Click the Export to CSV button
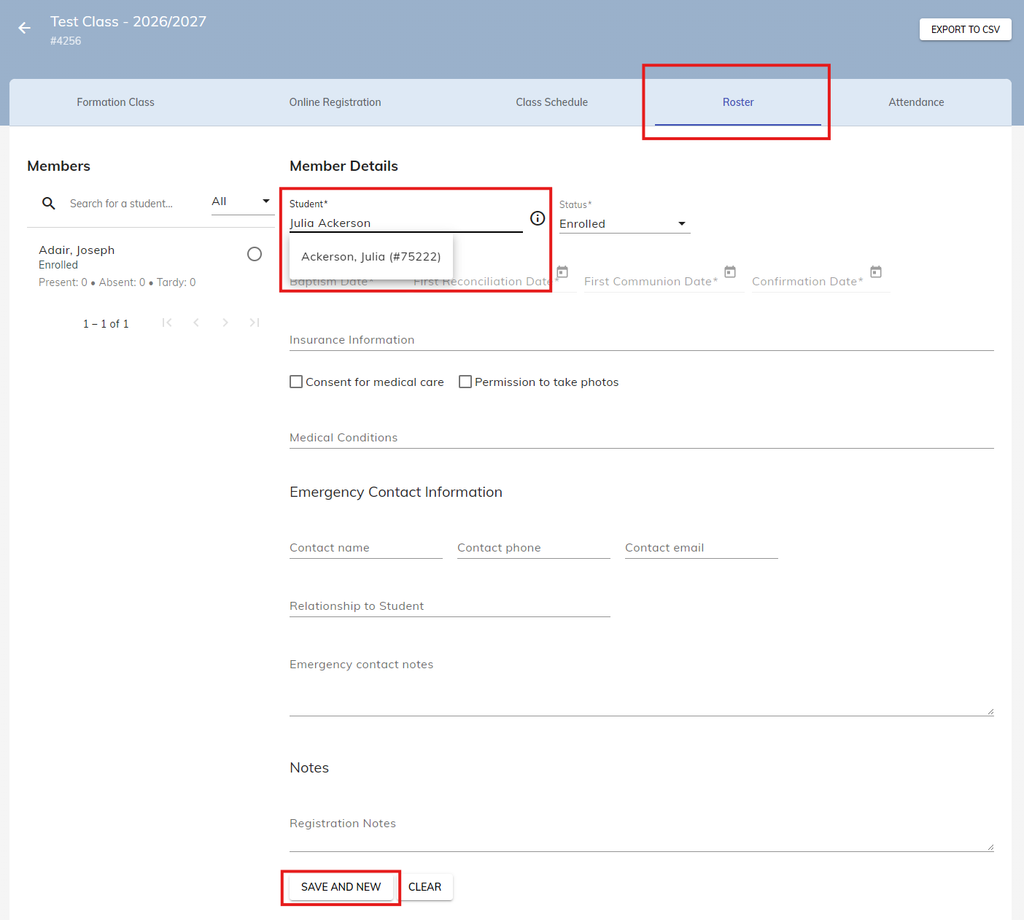The image size is (1024, 920). (x=965, y=29)
